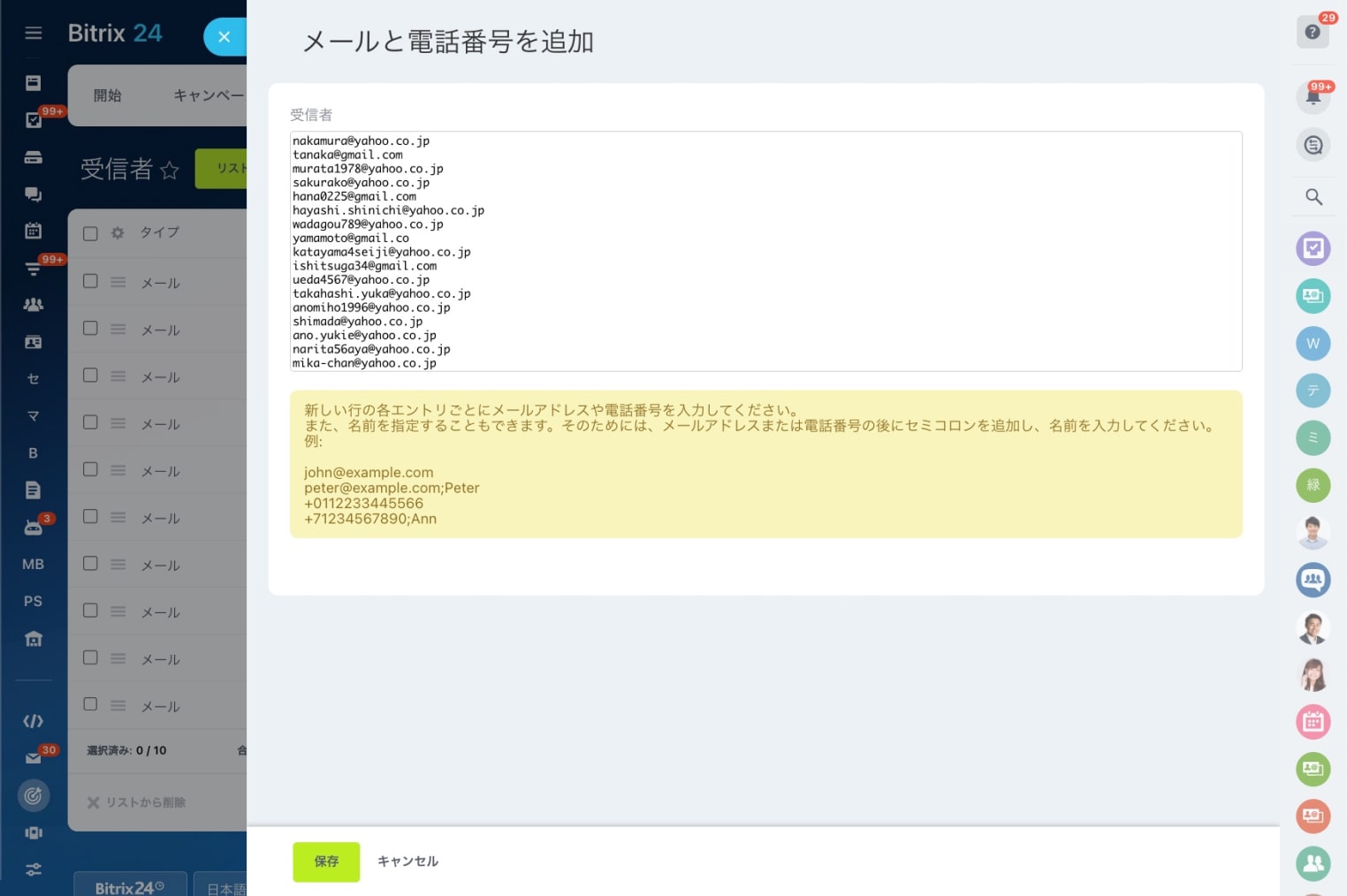Open the green 緑 avatar

[1313, 485]
